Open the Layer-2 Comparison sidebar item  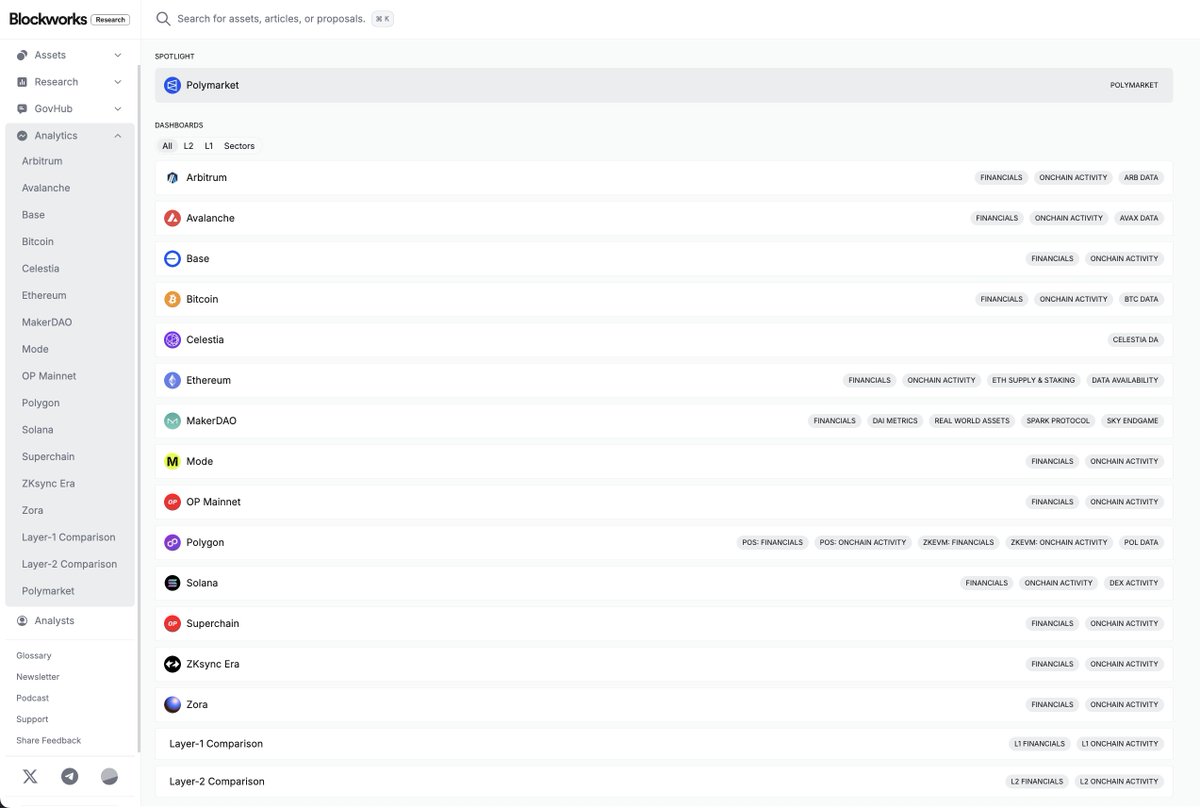(x=69, y=563)
